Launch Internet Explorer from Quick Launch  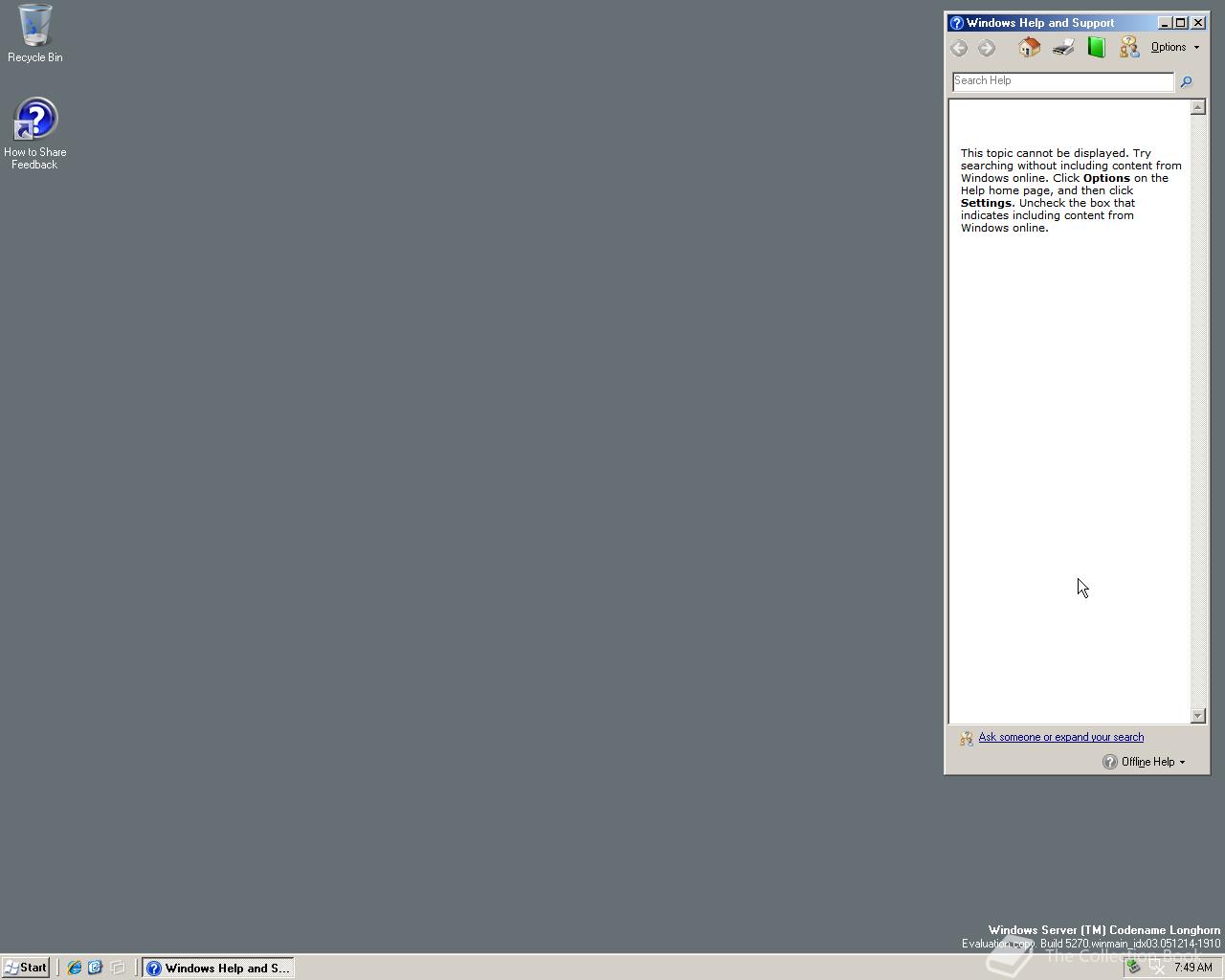click(x=74, y=968)
